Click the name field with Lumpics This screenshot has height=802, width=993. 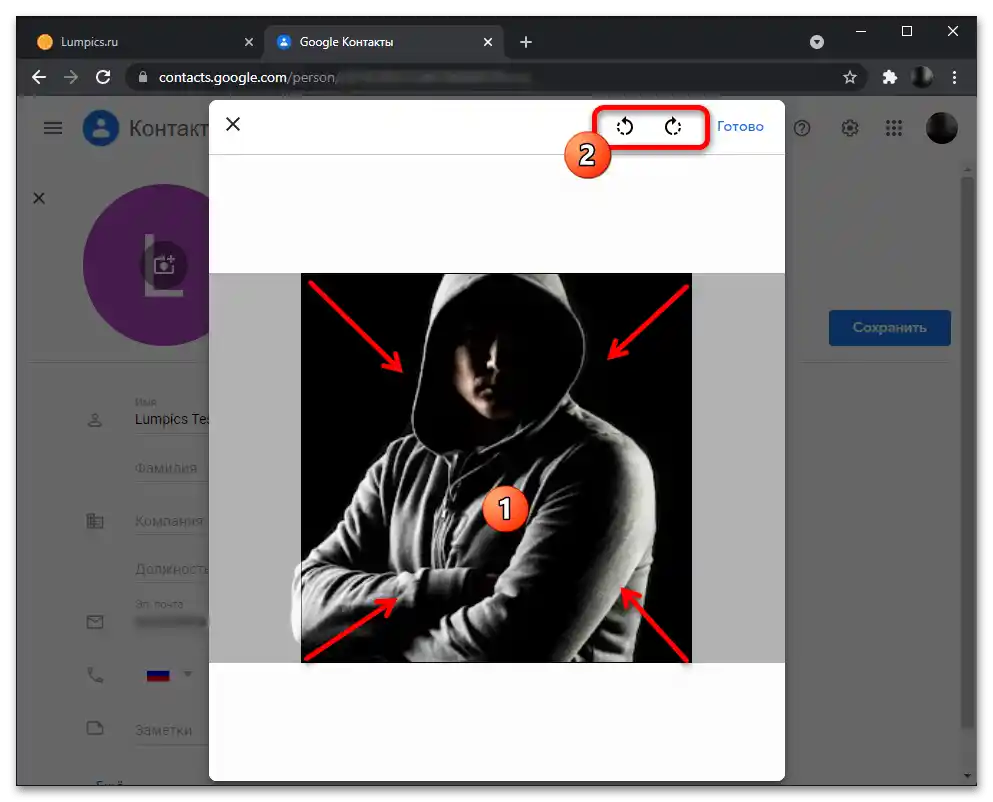coord(172,419)
